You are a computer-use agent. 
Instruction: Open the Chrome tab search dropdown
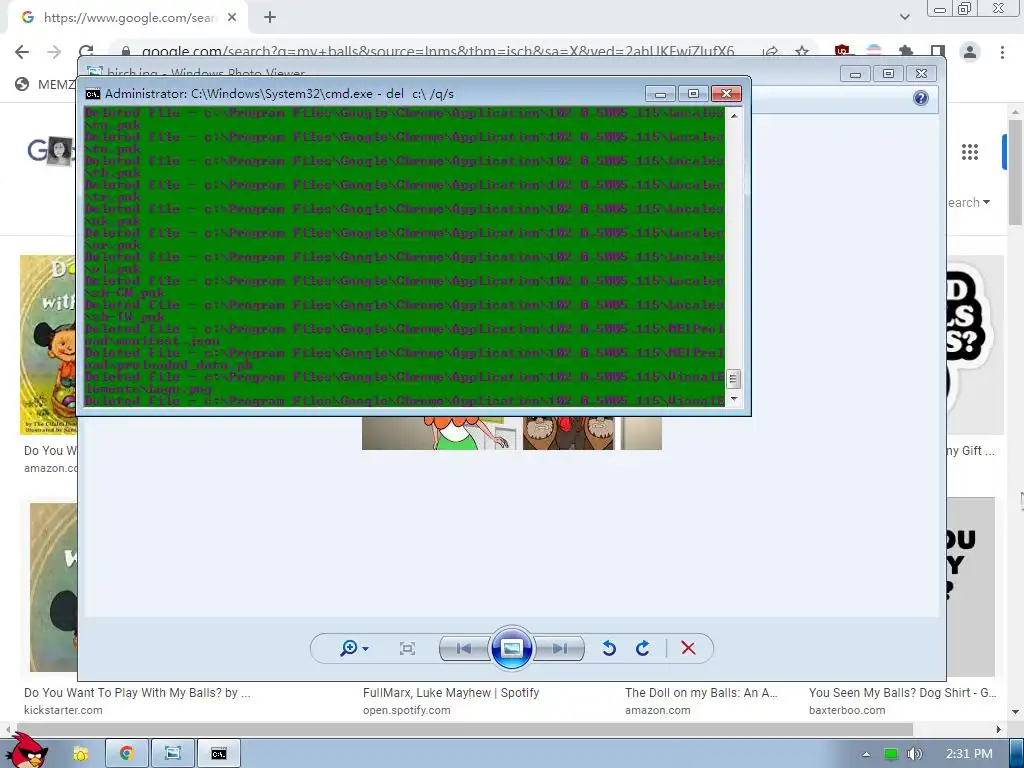(x=904, y=17)
